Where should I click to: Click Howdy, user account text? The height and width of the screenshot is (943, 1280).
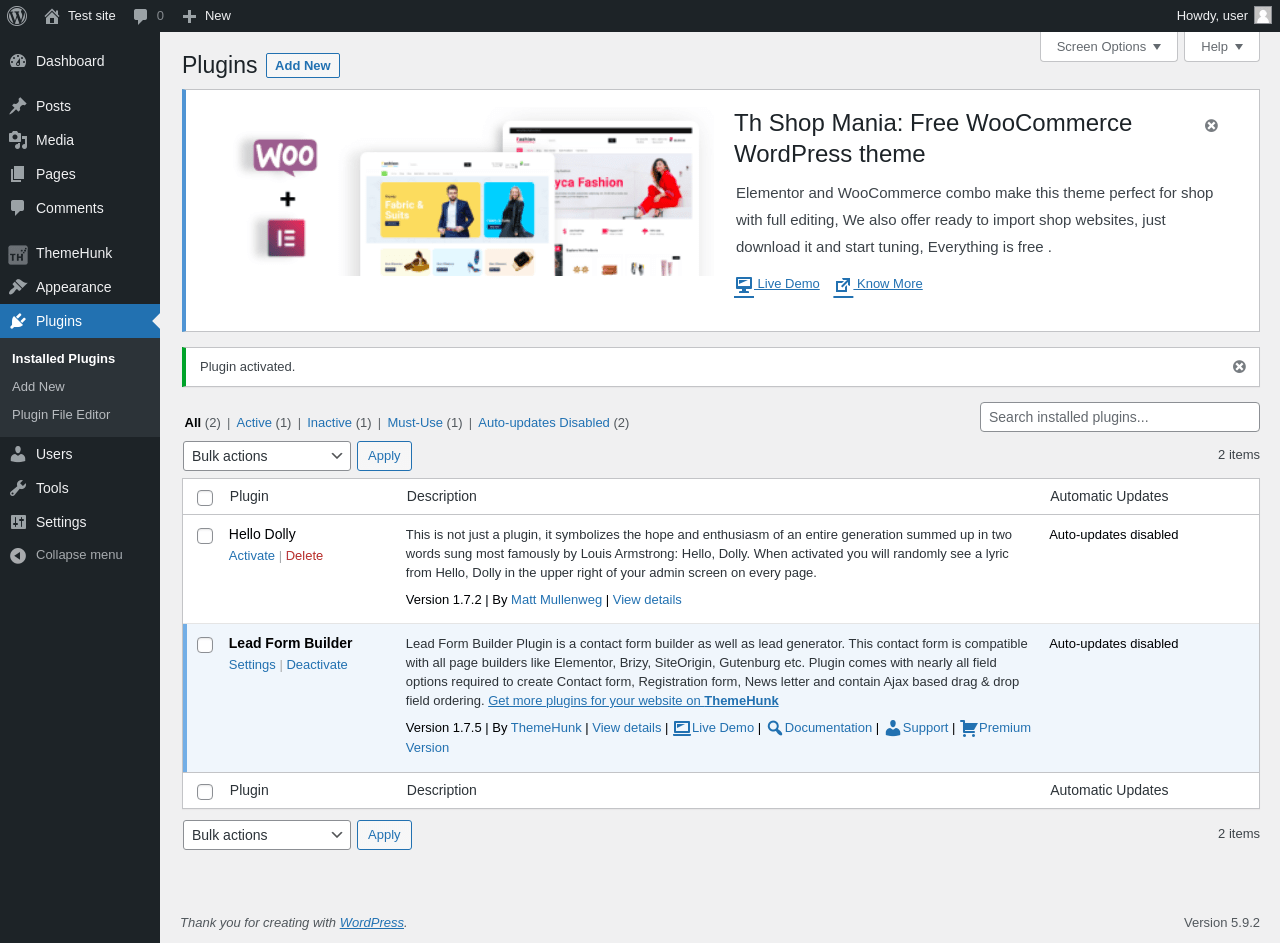pos(1212,15)
